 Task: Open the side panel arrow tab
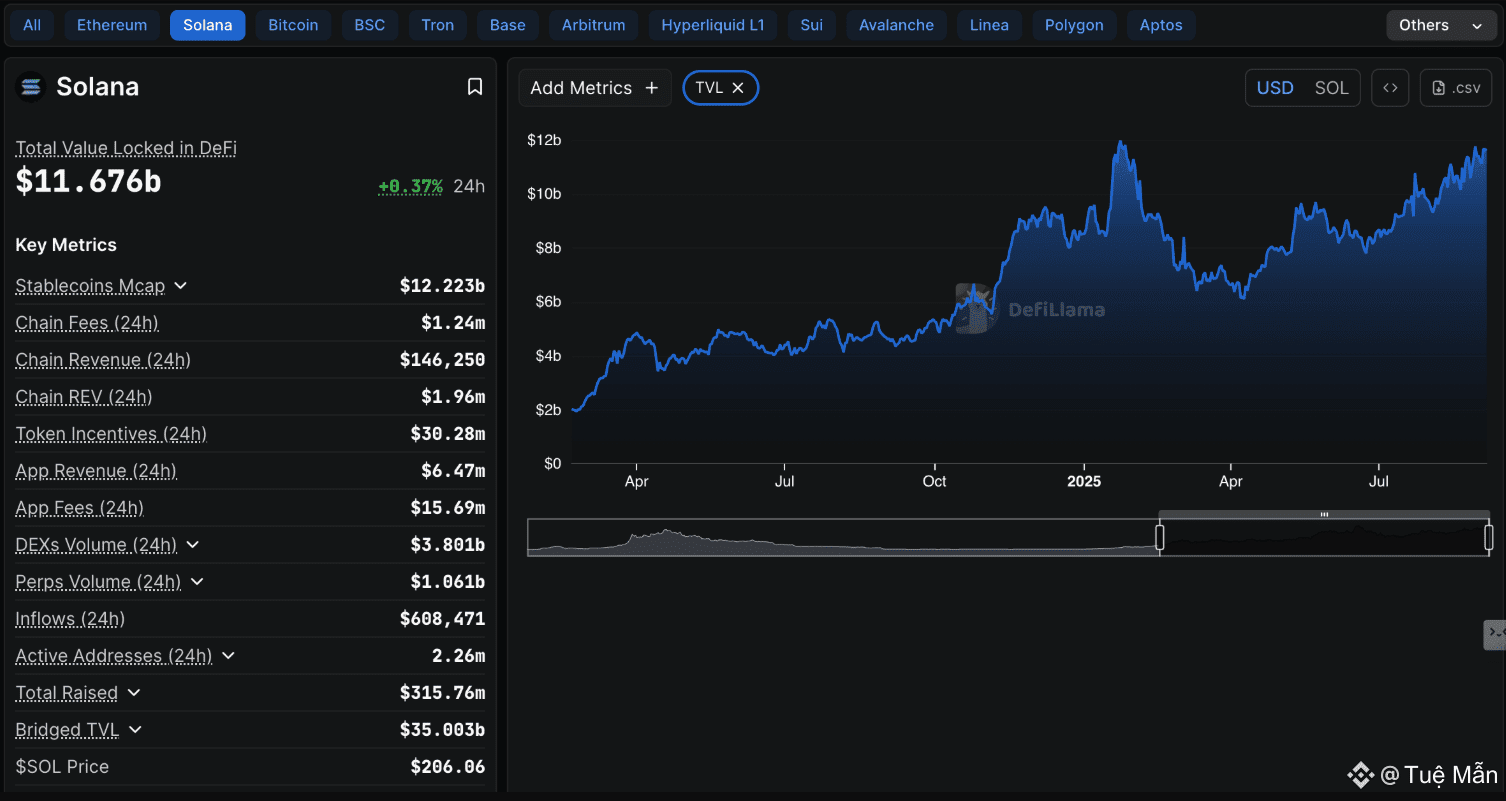tap(1495, 633)
